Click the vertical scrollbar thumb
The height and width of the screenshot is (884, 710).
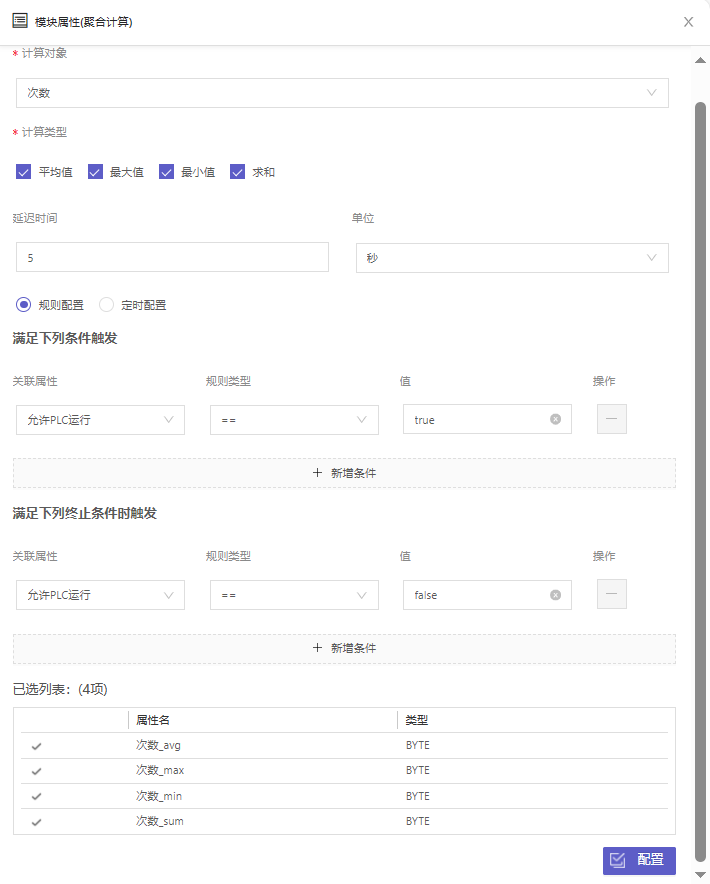pos(700,482)
